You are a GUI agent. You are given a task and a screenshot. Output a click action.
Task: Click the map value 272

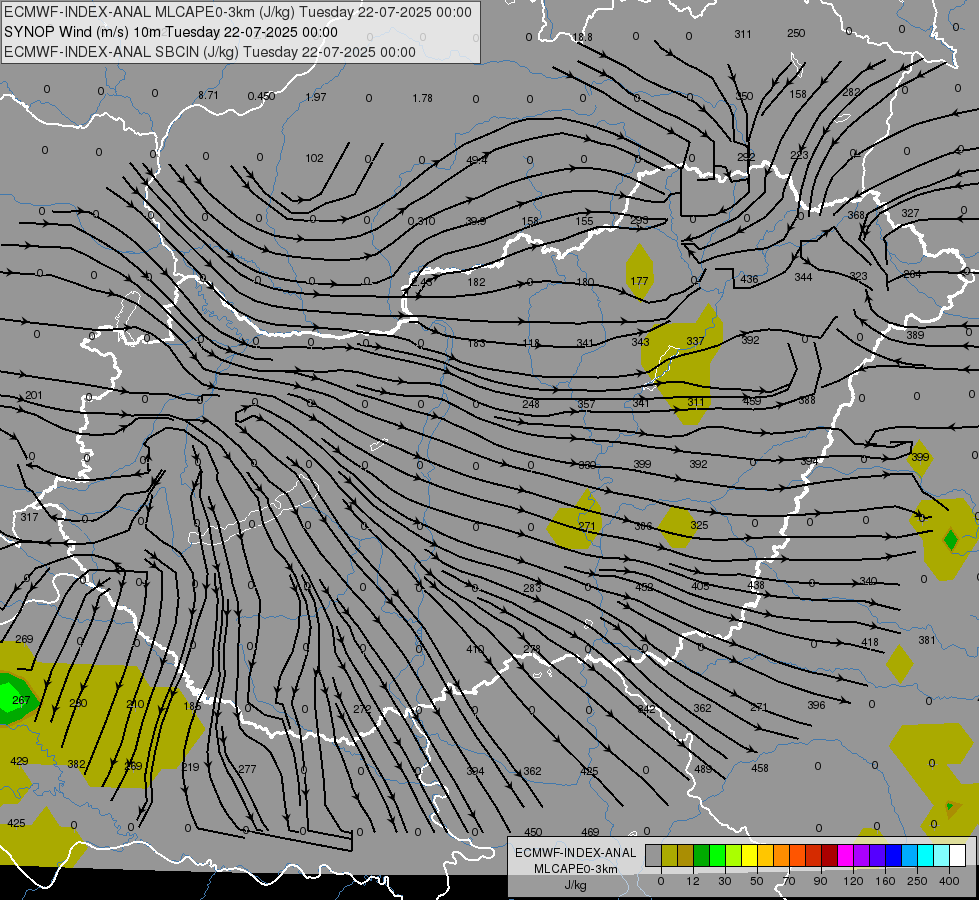362,709
